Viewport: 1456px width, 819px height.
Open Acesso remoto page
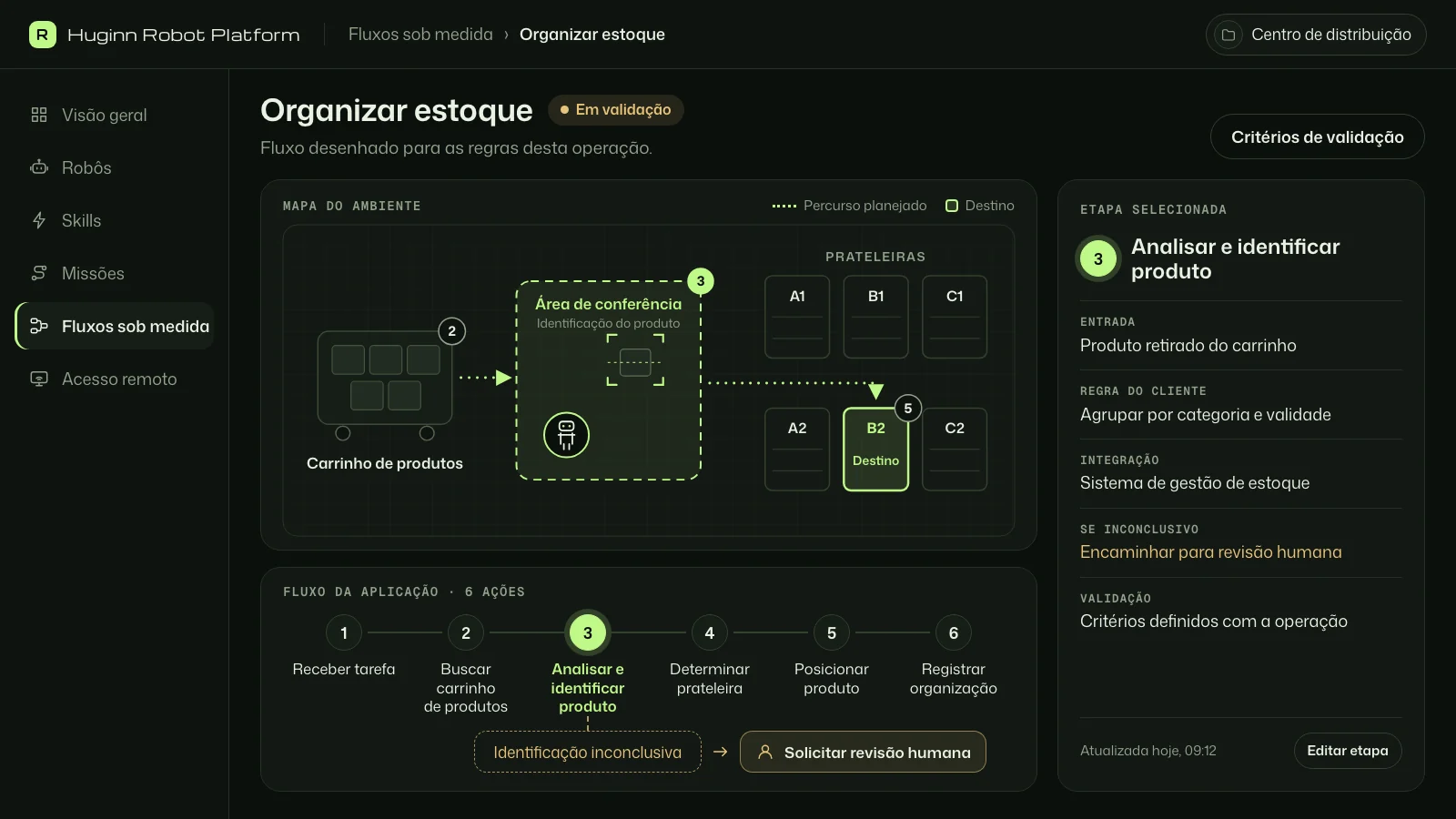[115, 379]
